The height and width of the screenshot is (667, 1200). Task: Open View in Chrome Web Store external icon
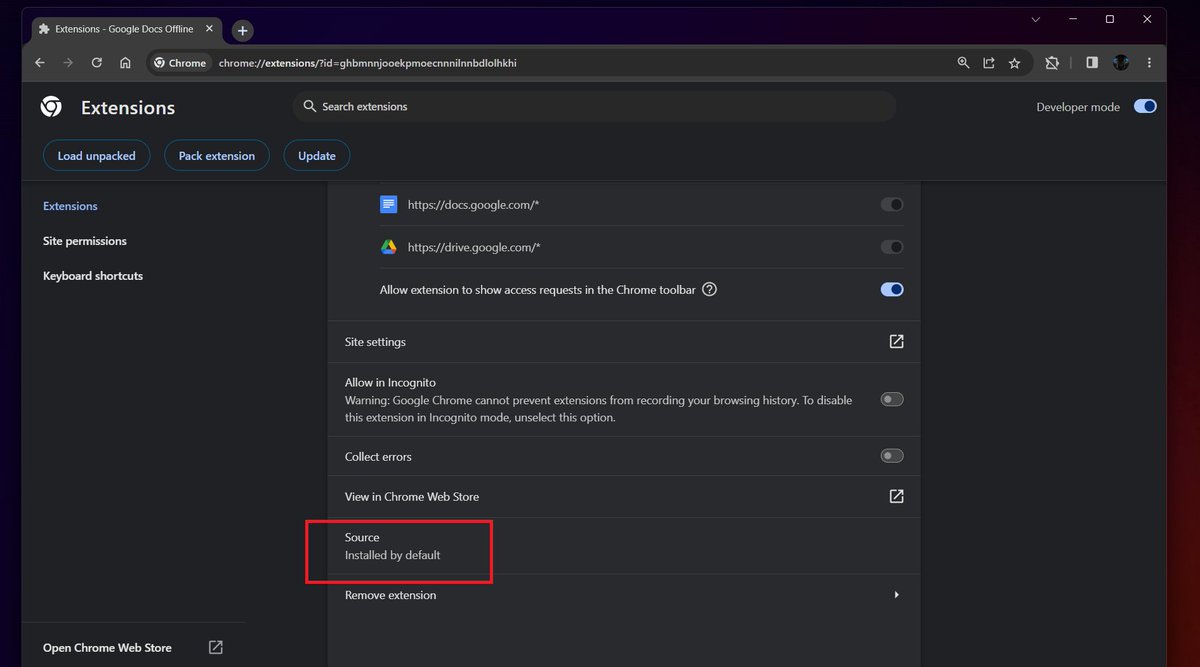click(897, 496)
